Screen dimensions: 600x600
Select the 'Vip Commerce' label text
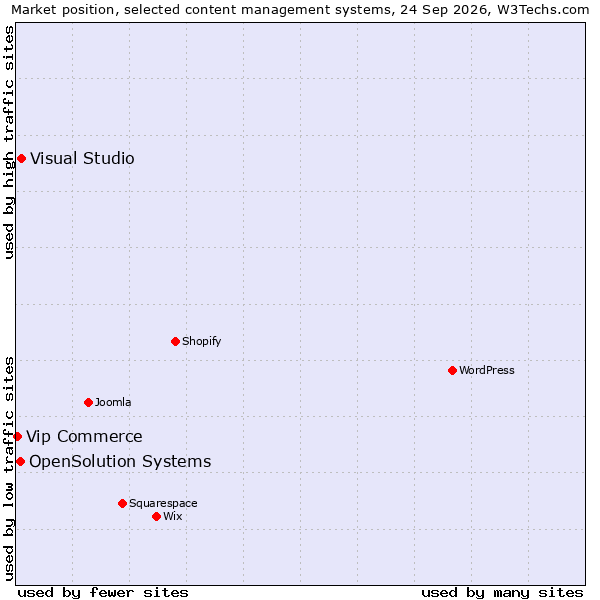84,436
